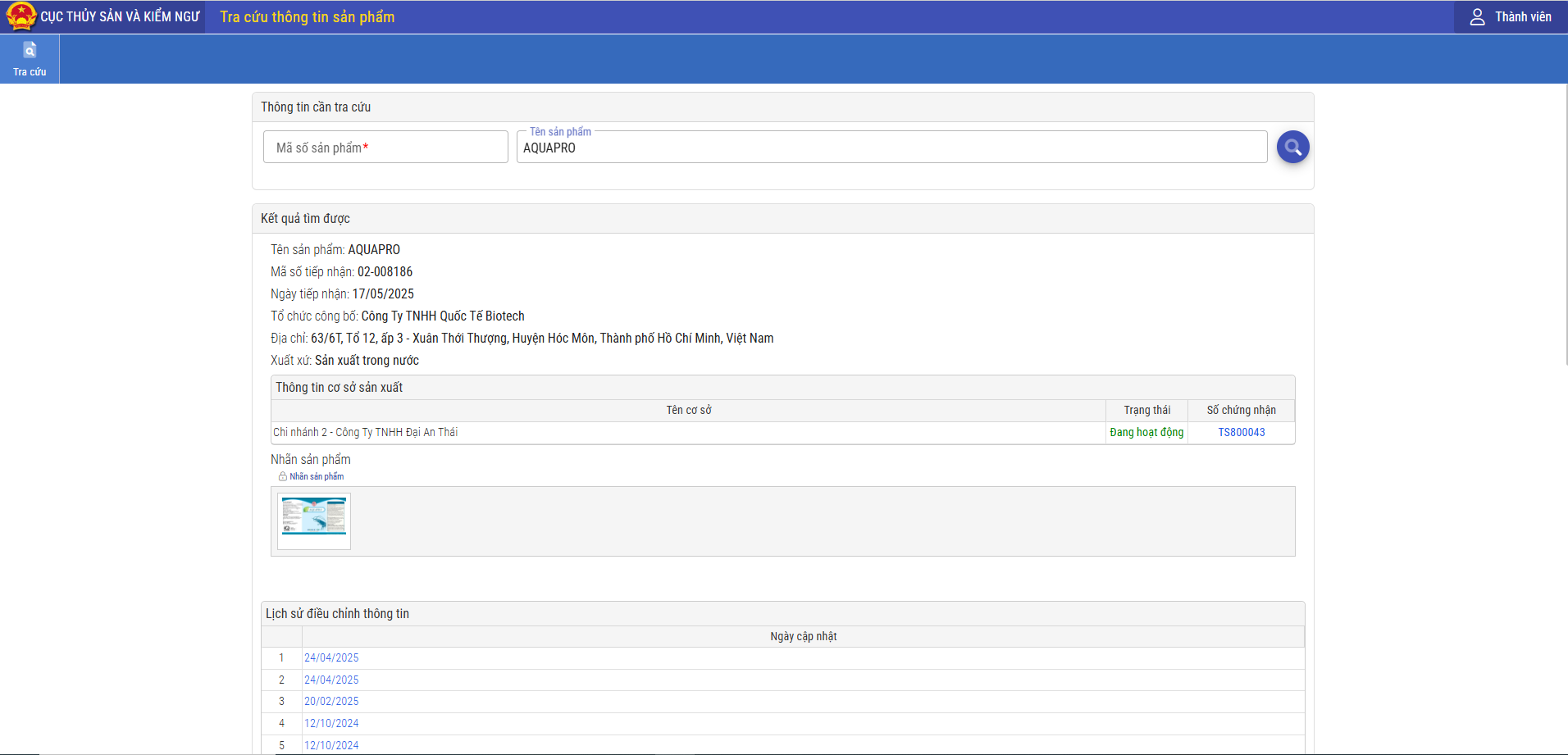Focus the Tên sản phẩm field containing AQUAPRO
1568x755 pixels.
point(892,147)
